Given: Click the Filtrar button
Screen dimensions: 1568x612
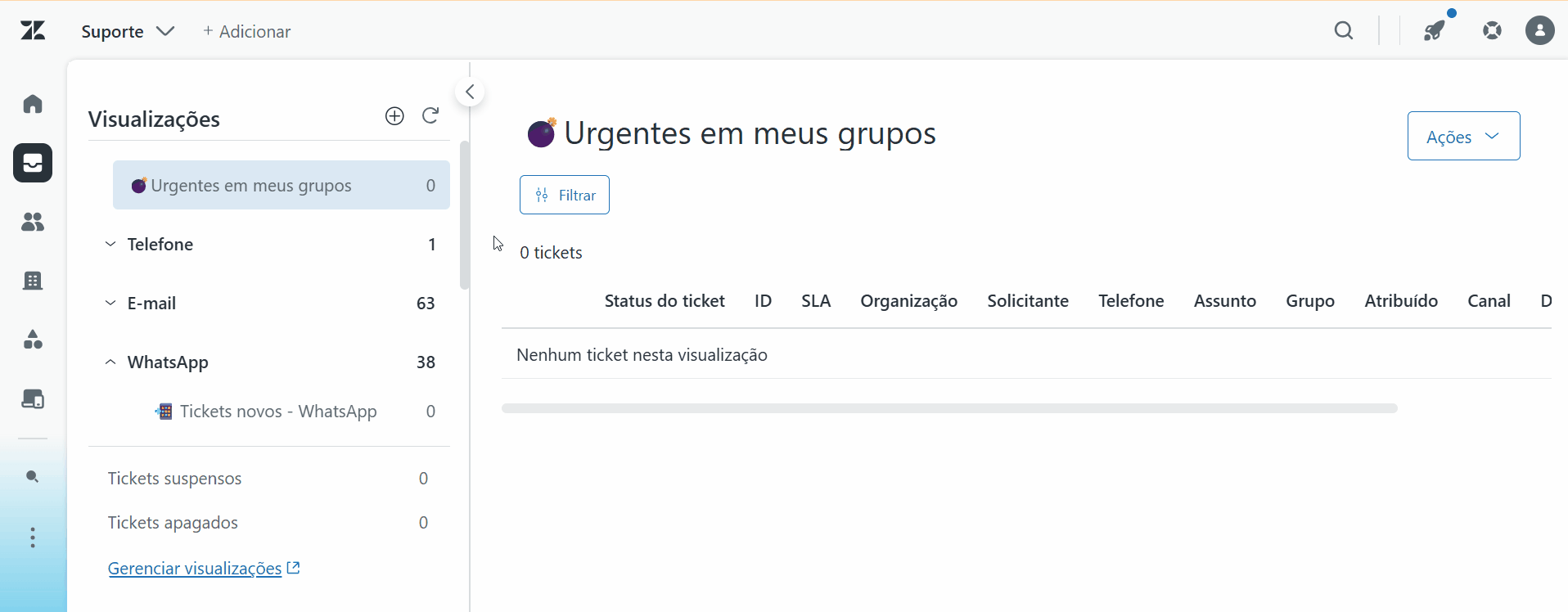Looking at the screenshot, I should 565,195.
